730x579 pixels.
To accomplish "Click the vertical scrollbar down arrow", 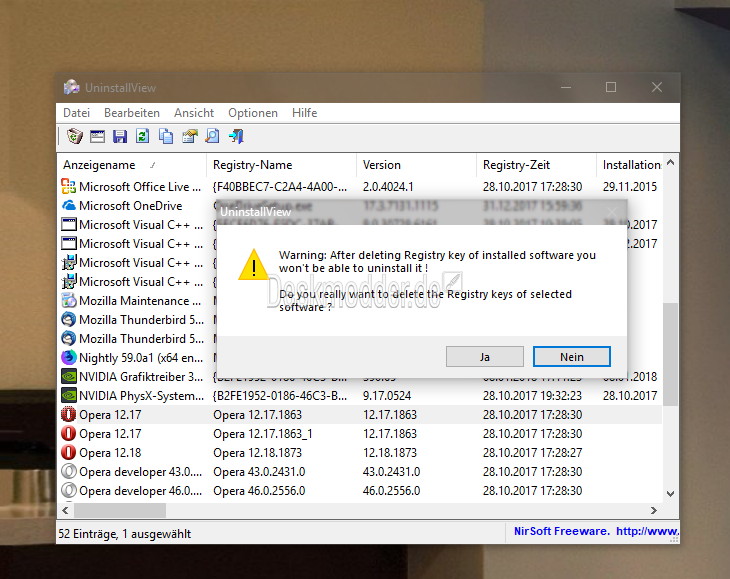I will (670, 493).
